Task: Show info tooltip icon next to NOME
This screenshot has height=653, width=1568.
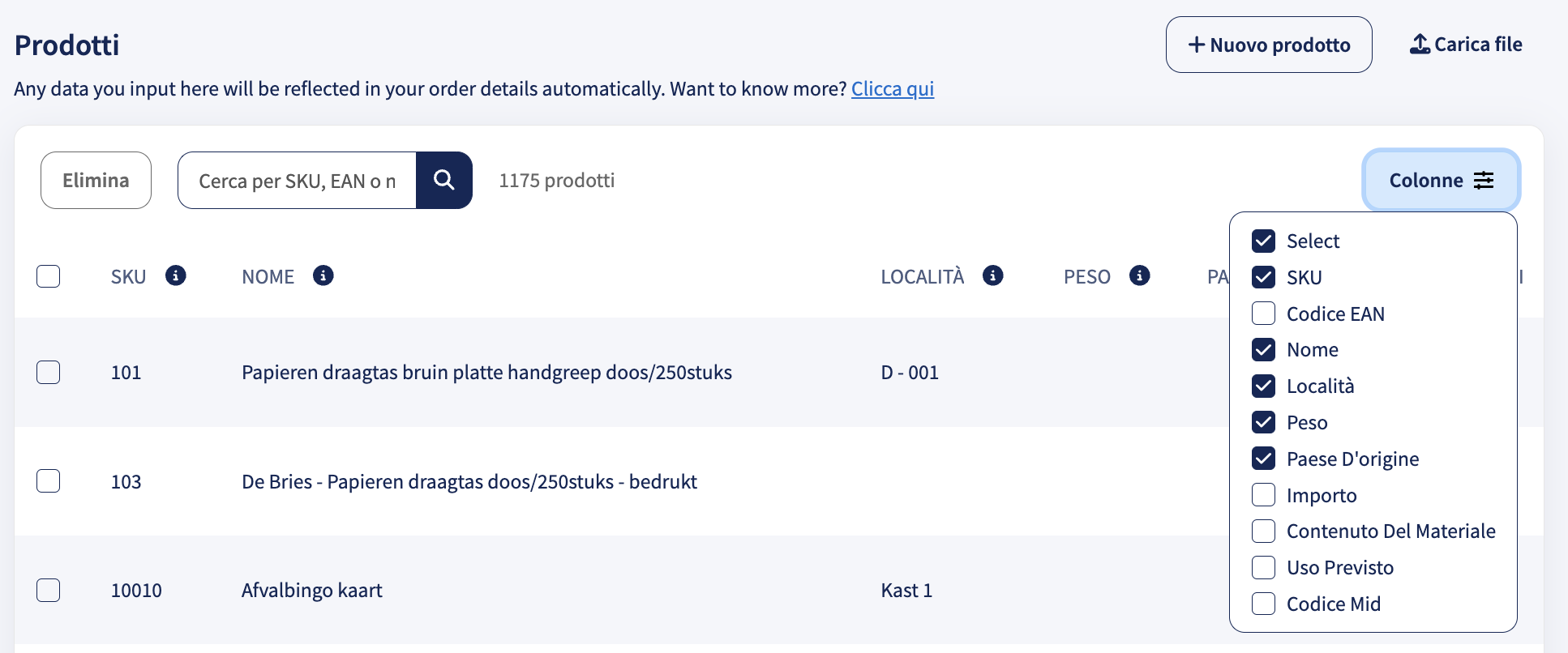Action: point(323,275)
